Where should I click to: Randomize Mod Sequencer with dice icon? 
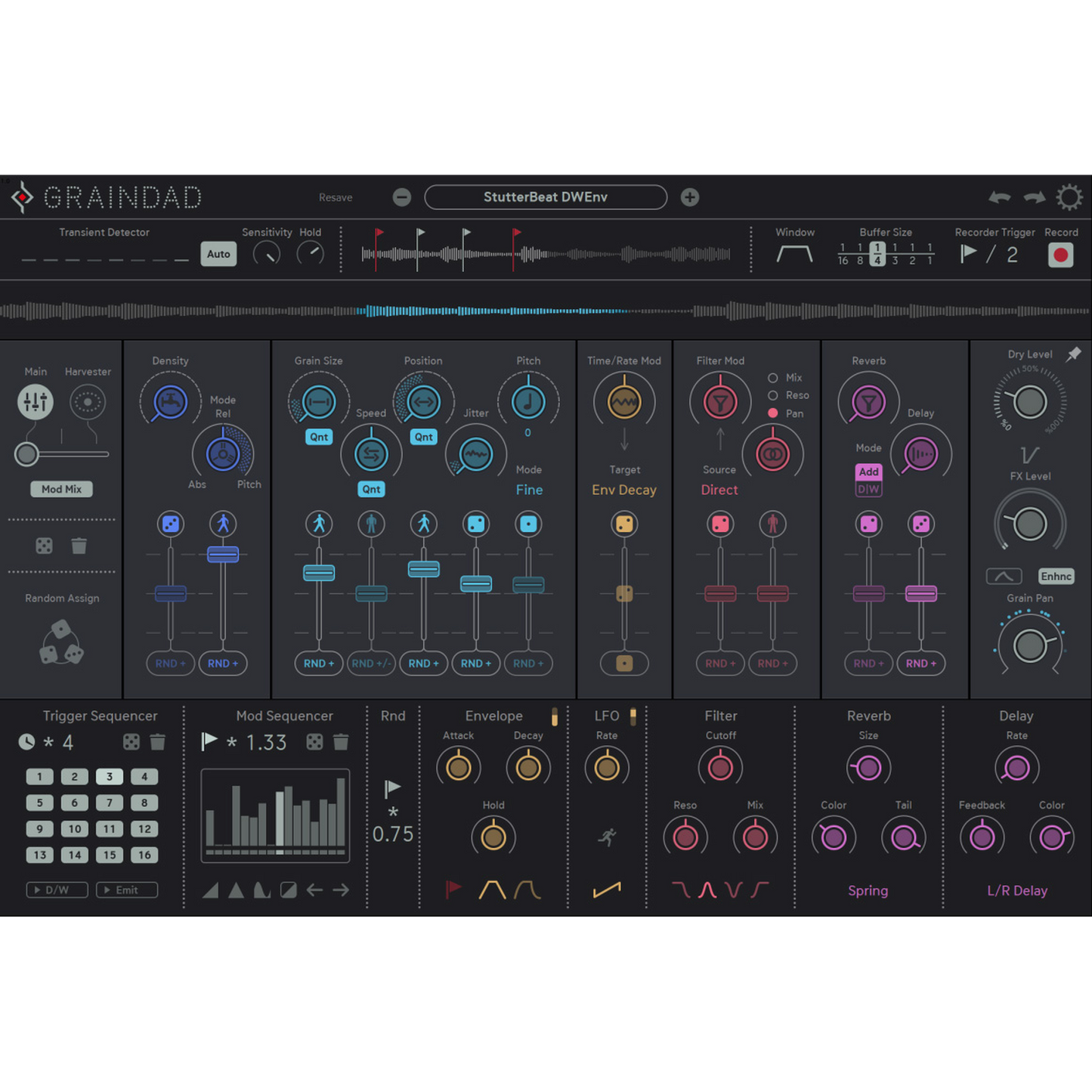coord(314,742)
